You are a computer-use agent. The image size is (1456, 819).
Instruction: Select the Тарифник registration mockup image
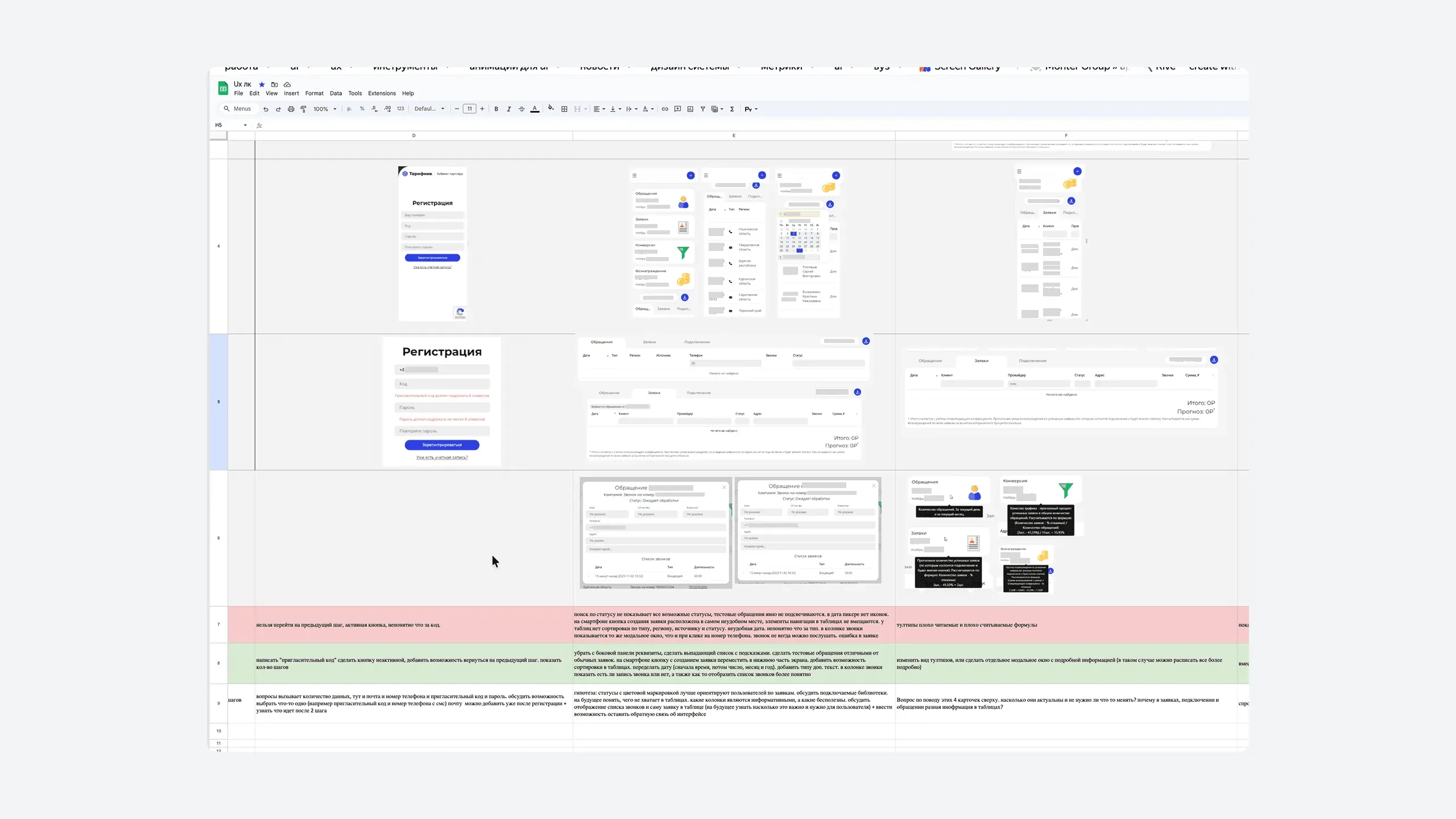point(433,243)
